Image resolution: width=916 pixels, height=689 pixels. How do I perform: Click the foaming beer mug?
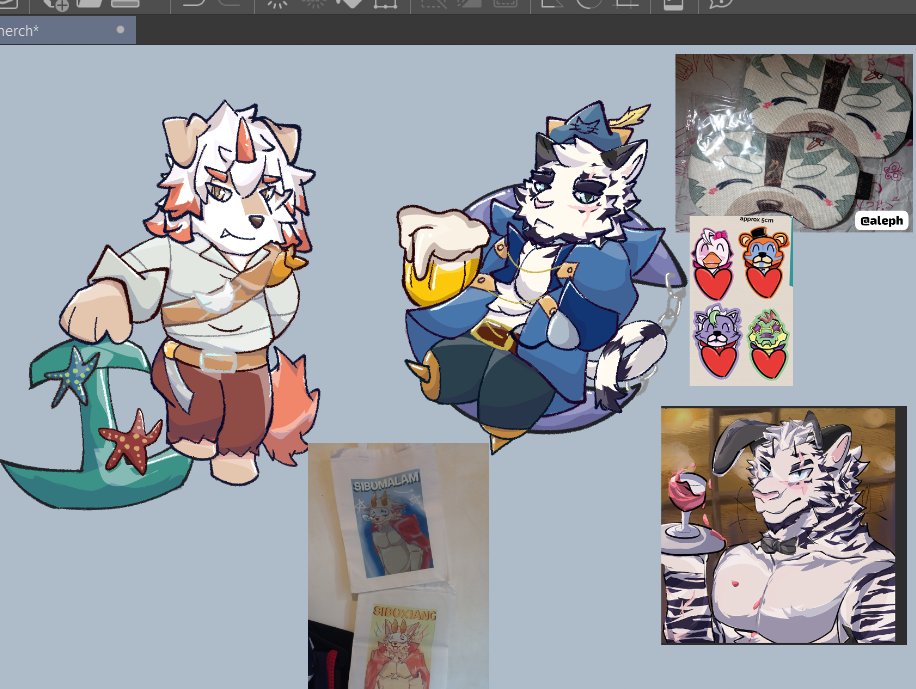point(441,257)
